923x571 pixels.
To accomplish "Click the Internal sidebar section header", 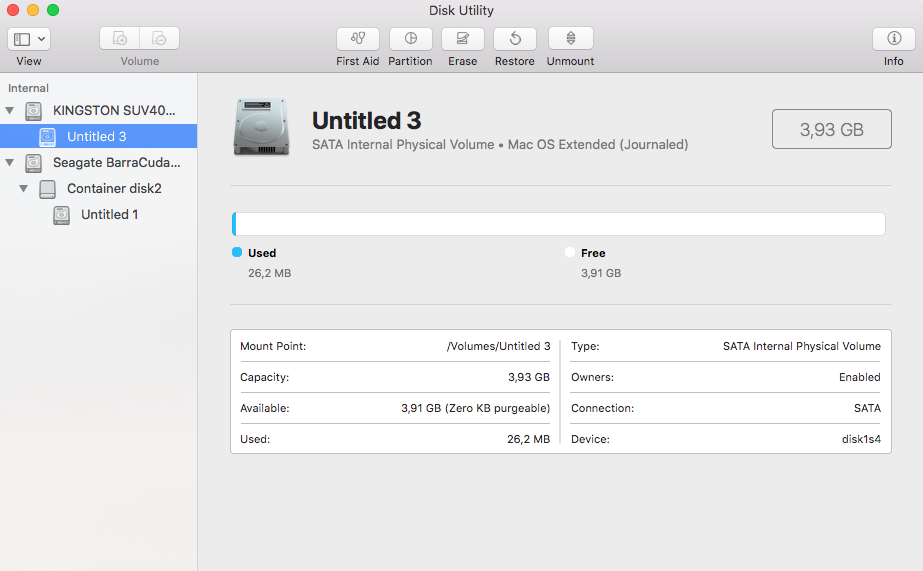I will coord(28,88).
